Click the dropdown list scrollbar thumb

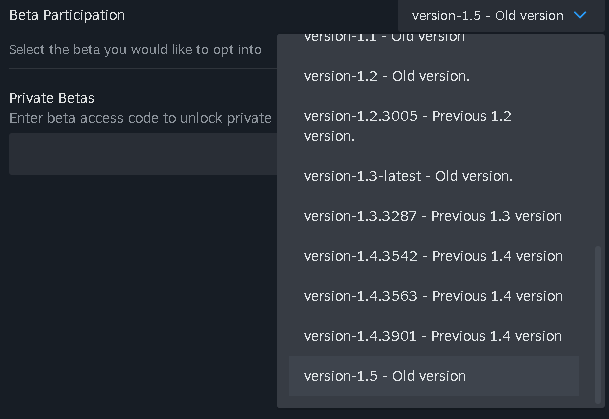point(598,325)
